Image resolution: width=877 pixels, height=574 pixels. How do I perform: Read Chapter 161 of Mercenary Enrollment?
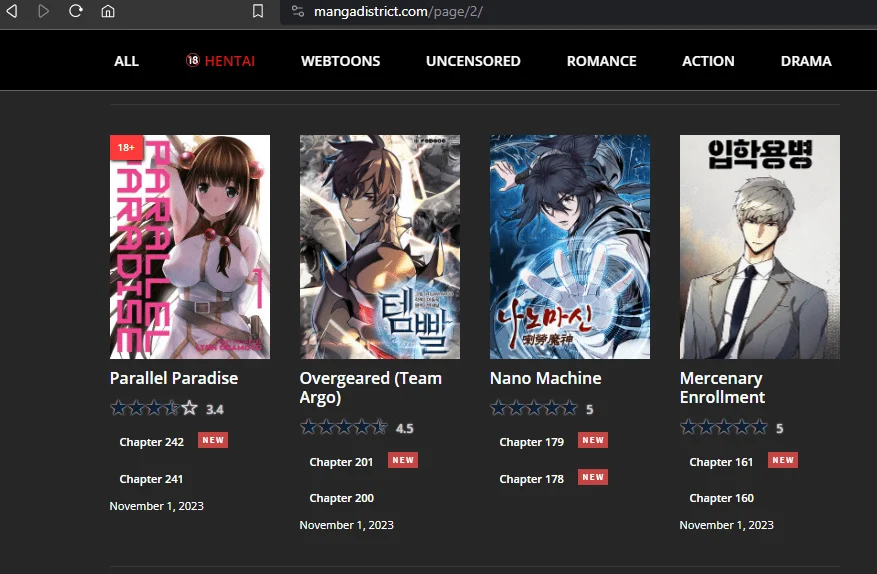[x=721, y=462]
